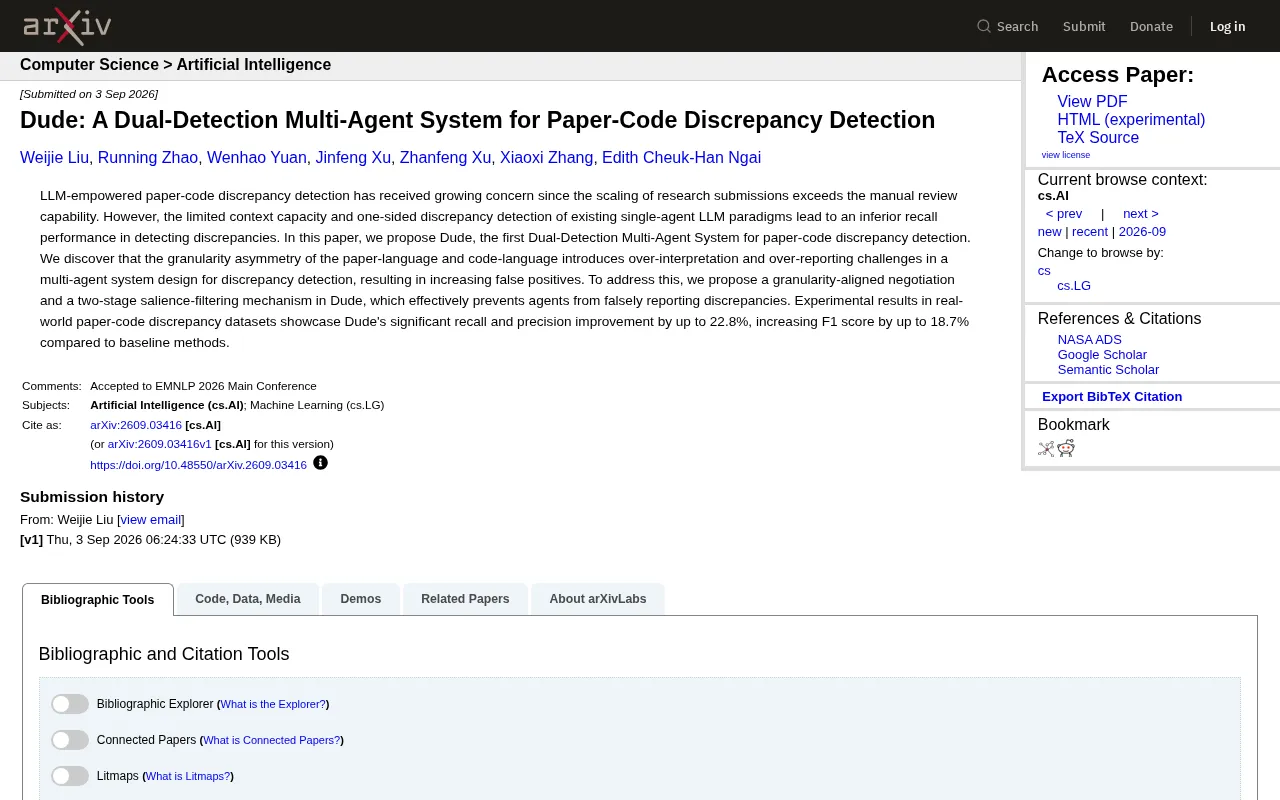Download the TeX Source

click(1098, 138)
